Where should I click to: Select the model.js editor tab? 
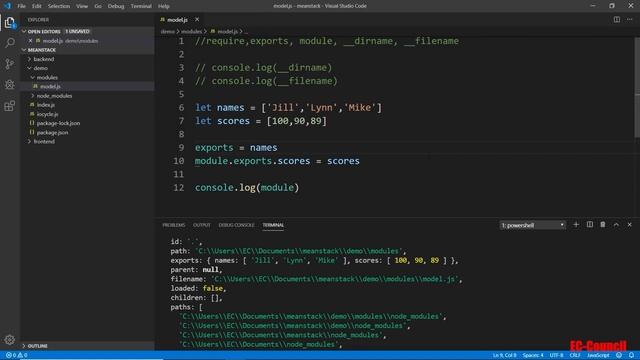177,20
